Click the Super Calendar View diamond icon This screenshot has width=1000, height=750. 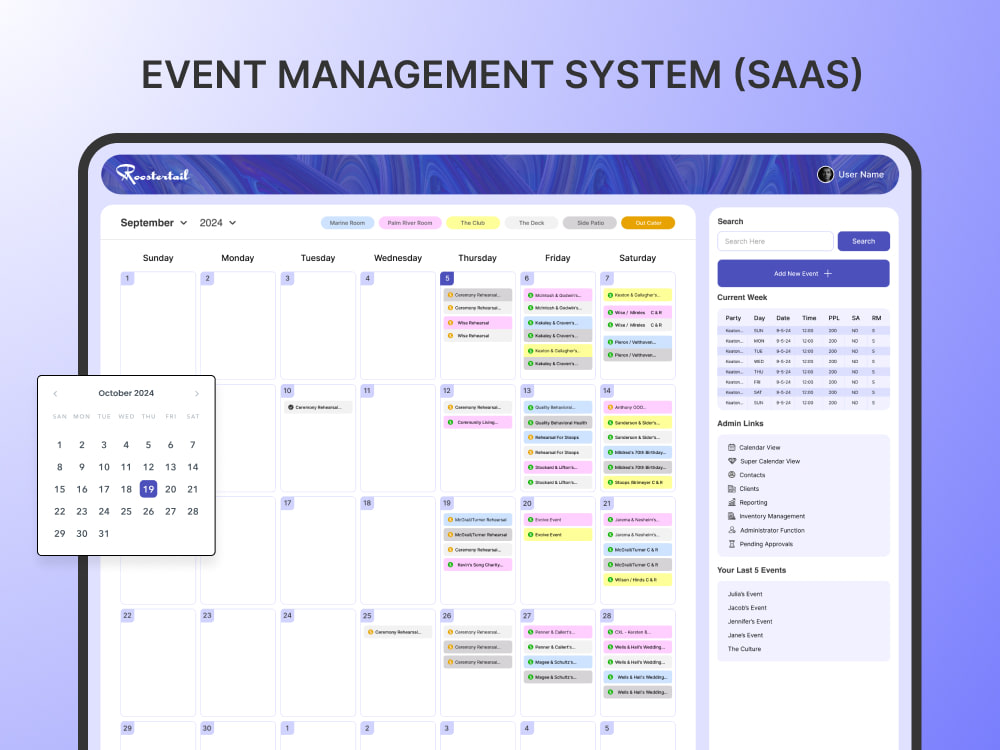coord(732,461)
